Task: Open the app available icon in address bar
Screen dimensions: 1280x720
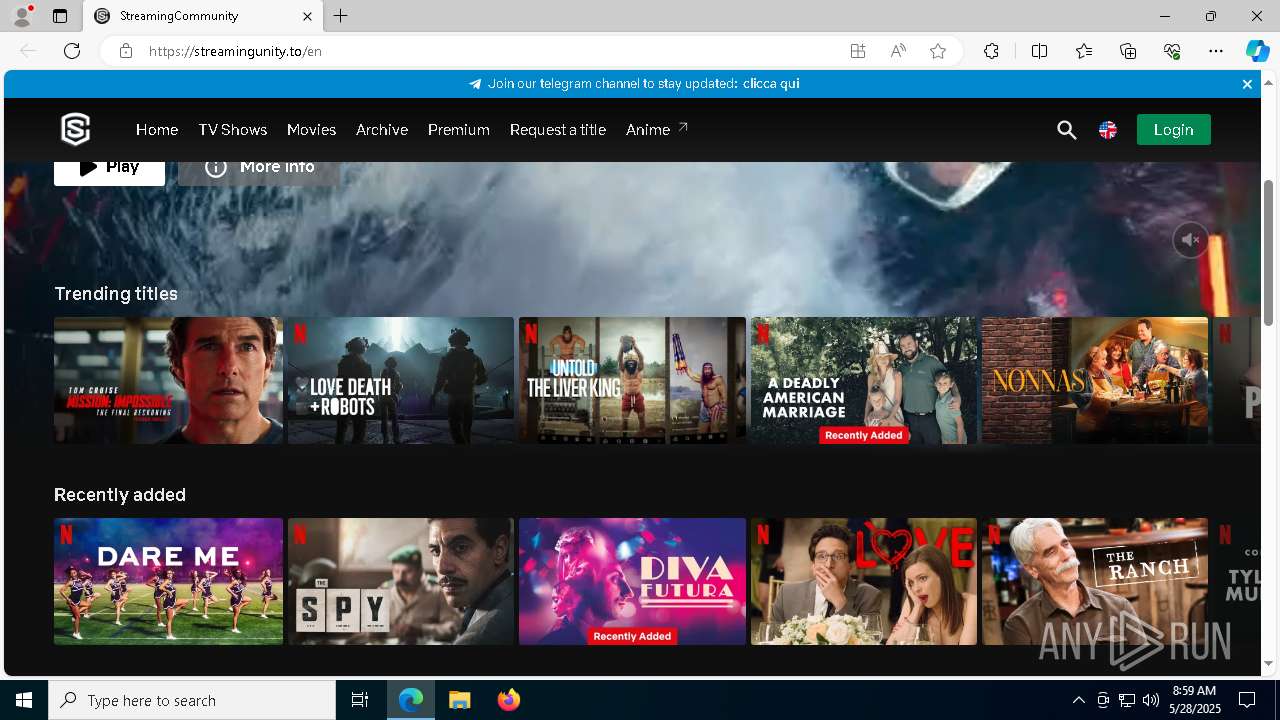Action: (858, 51)
